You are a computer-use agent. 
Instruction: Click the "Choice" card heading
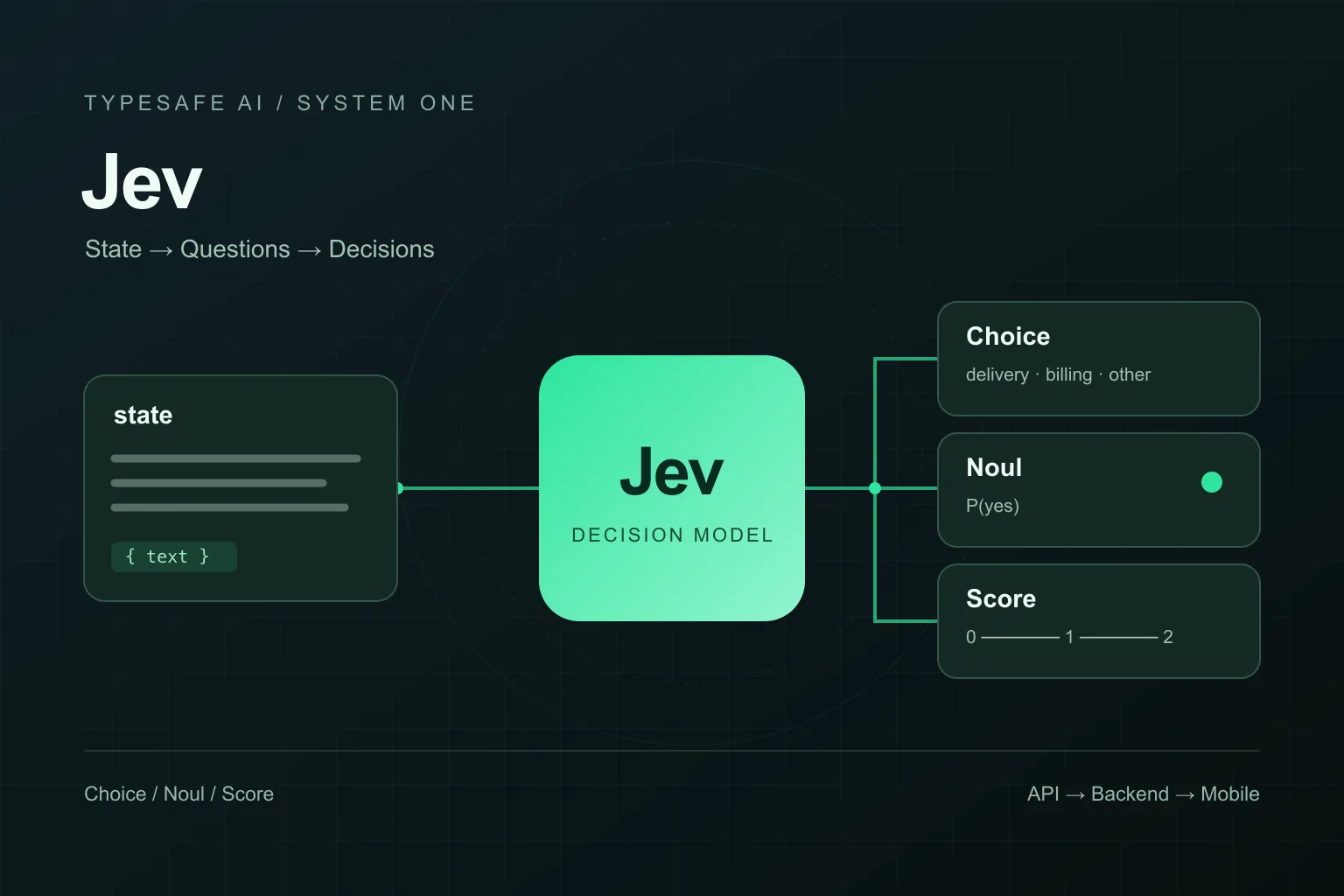(1008, 336)
